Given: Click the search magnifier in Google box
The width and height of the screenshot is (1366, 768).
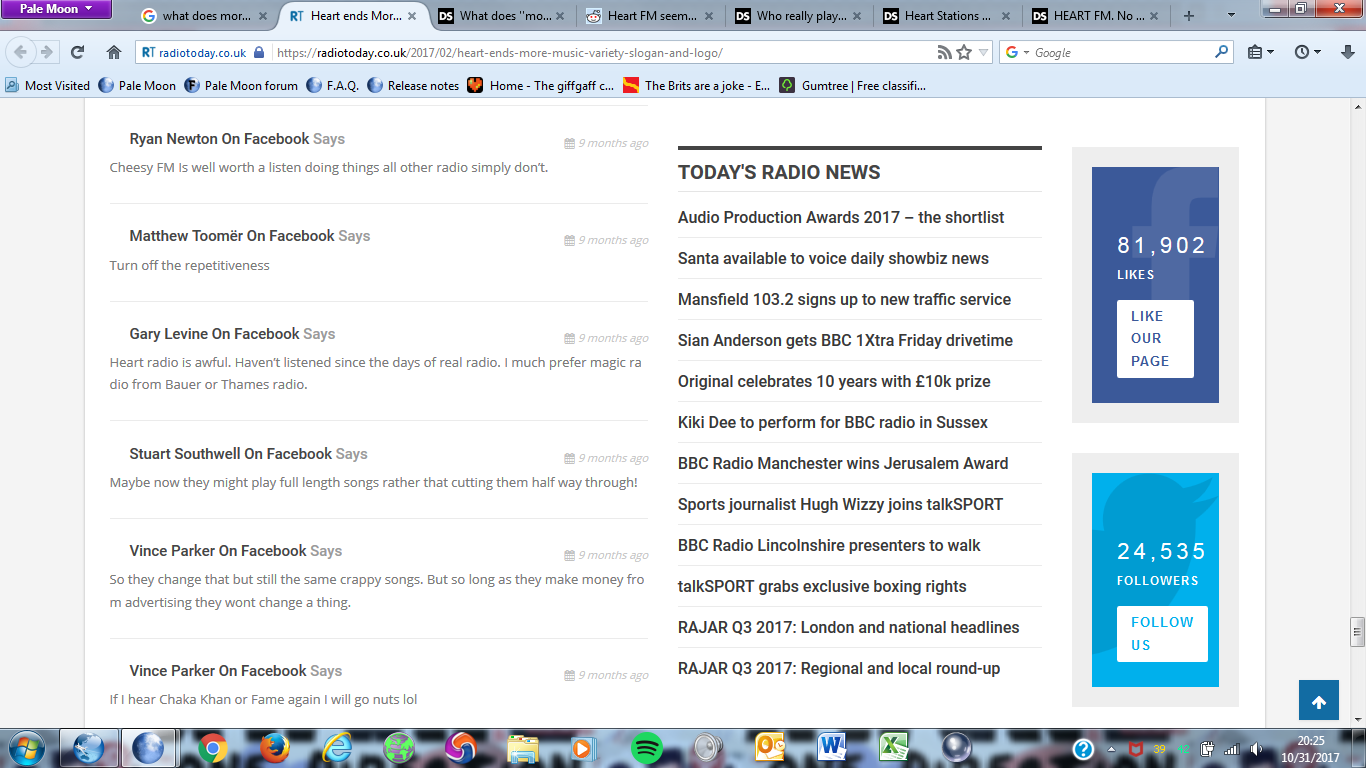Looking at the screenshot, I should click(x=1221, y=52).
